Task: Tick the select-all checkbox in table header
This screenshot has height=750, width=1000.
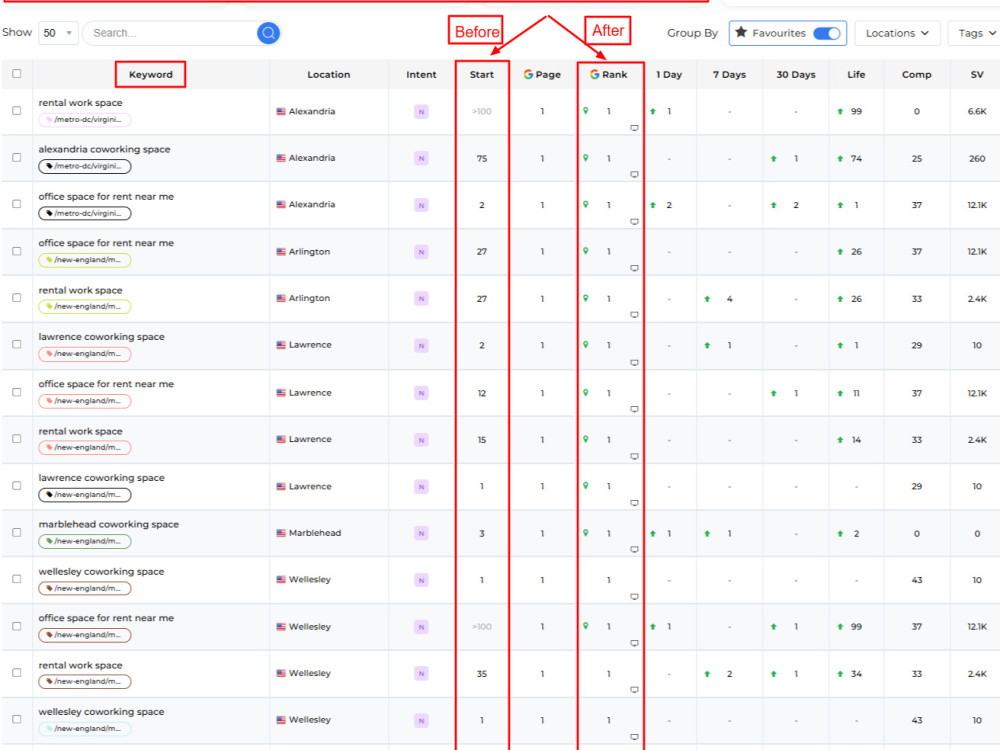Action: [x=17, y=73]
